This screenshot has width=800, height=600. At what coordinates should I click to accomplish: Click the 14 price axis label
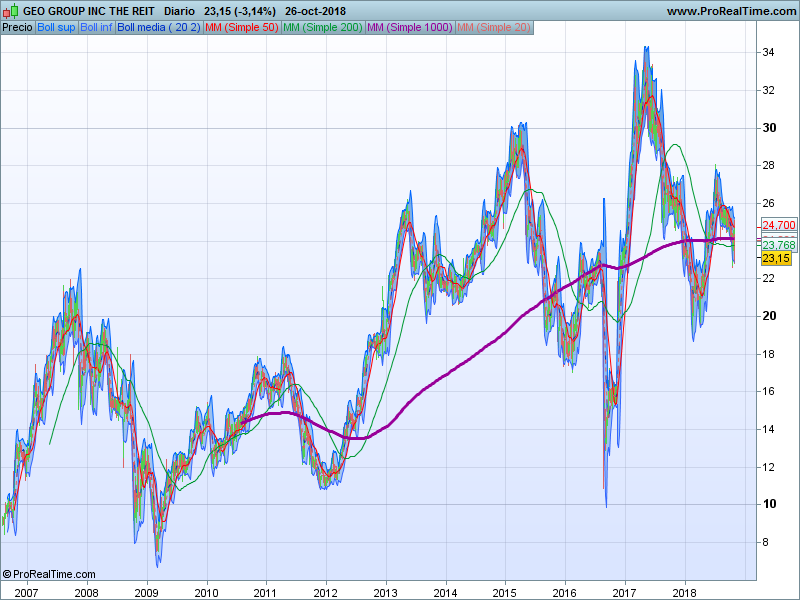click(x=768, y=429)
